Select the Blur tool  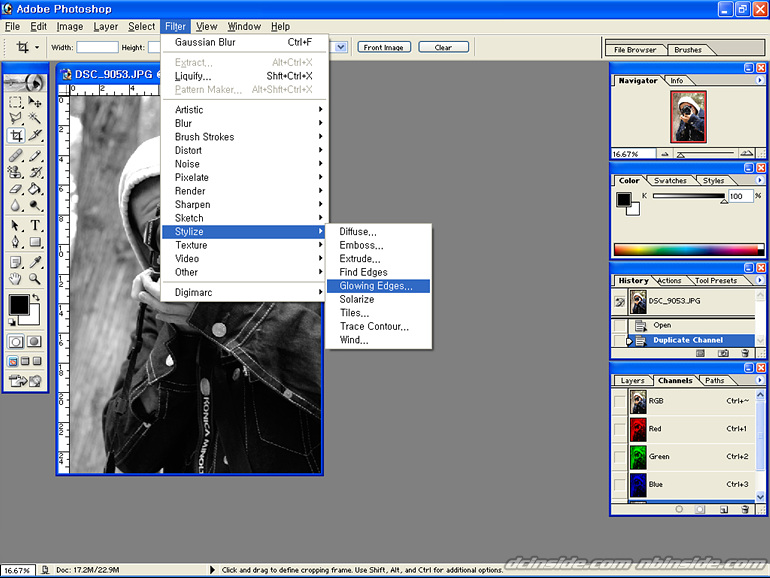[x=16, y=205]
